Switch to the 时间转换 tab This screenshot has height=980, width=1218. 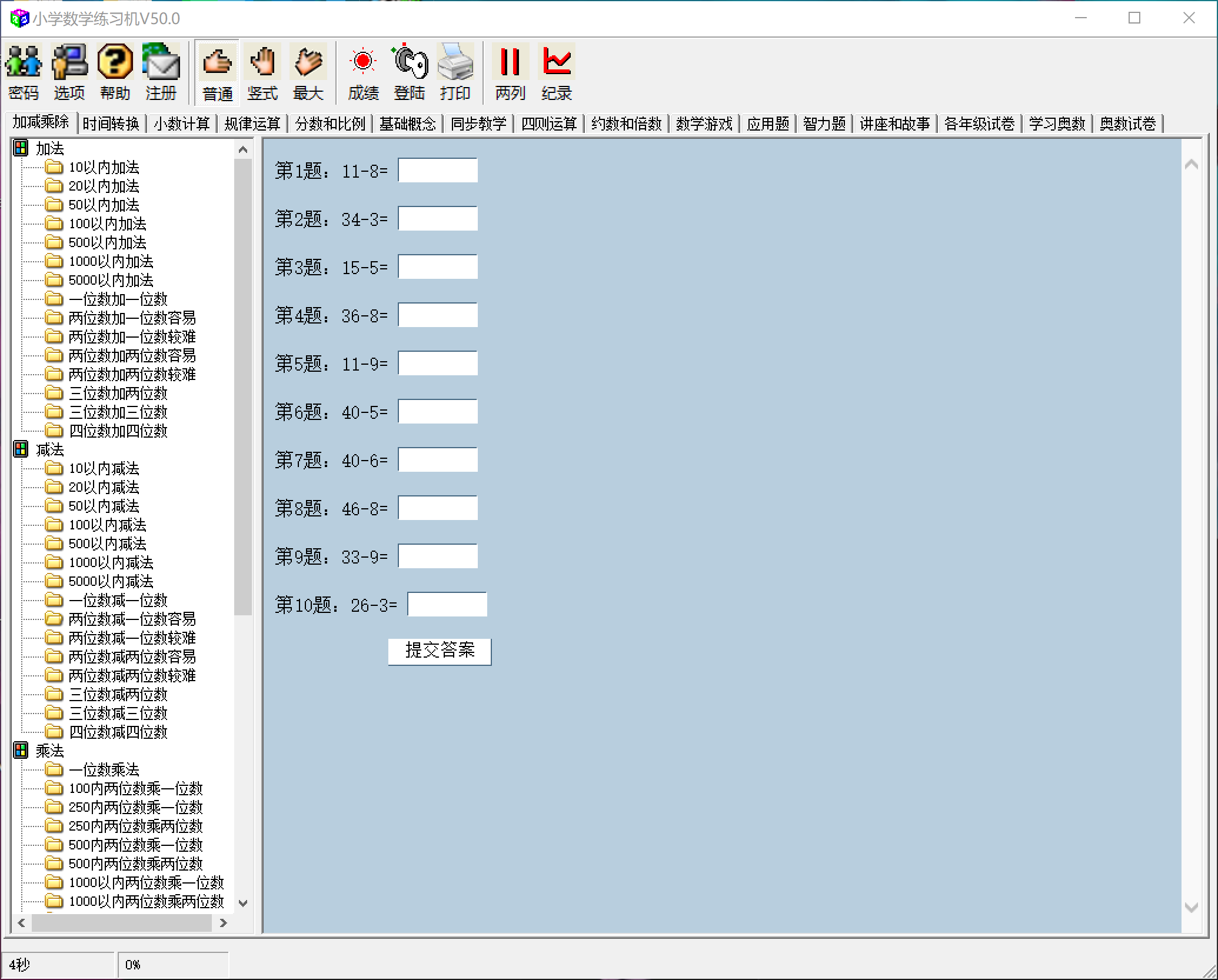(x=111, y=124)
